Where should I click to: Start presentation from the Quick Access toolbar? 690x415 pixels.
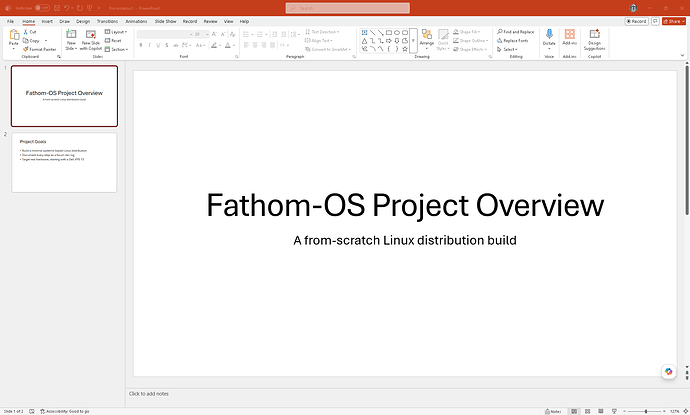tap(90, 8)
